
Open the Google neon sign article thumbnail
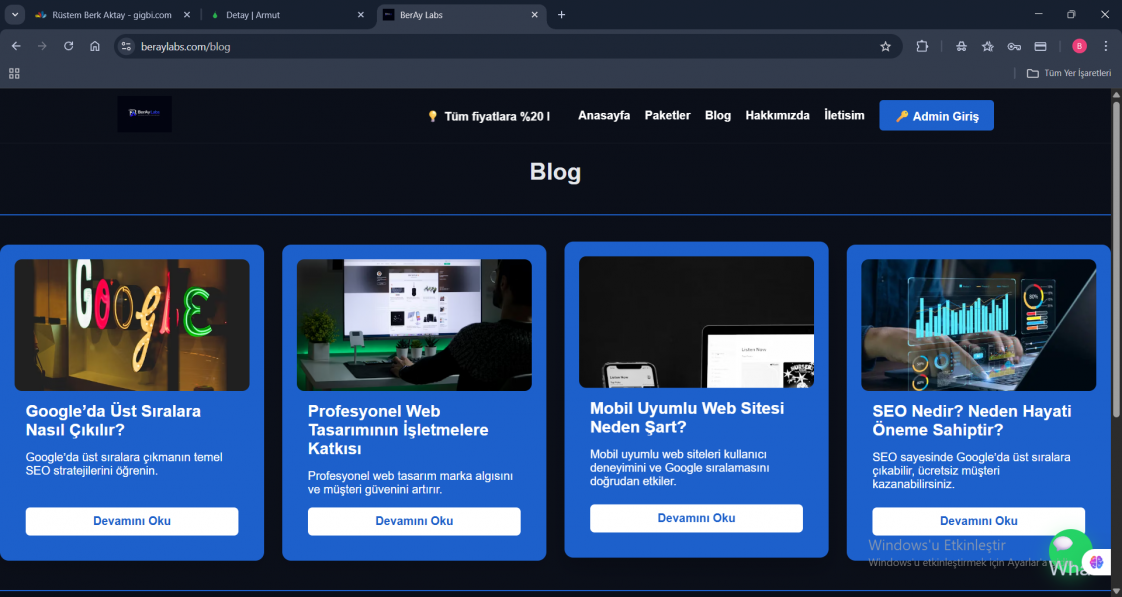tap(132, 325)
